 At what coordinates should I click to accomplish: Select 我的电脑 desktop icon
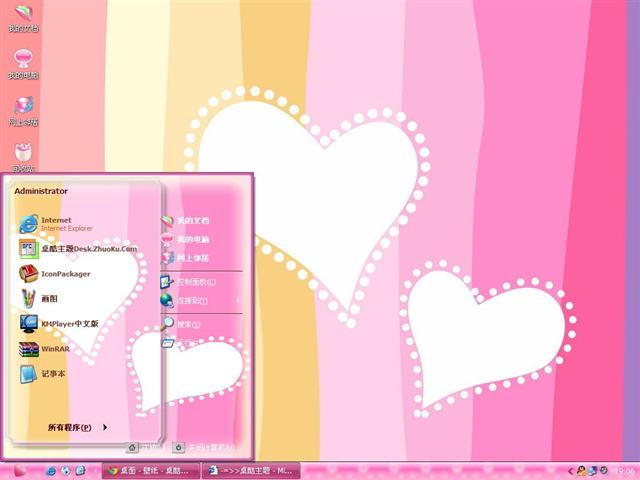(23, 64)
